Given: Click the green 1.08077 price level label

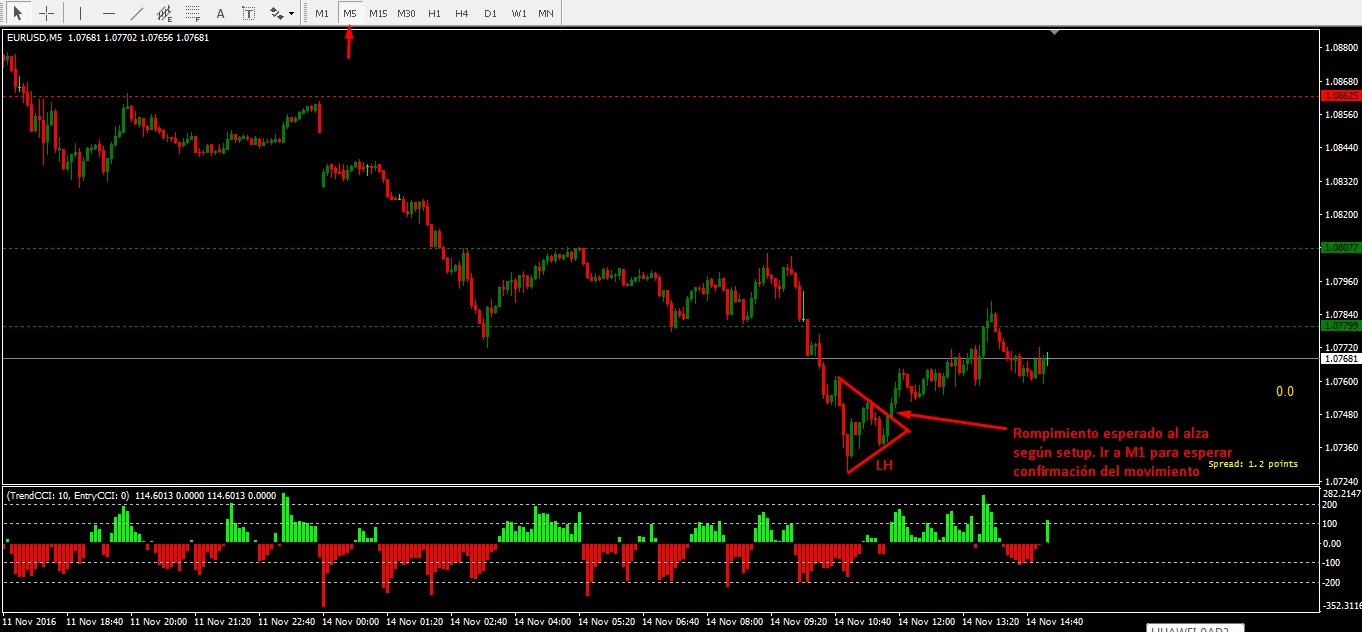Looking at the screenshot, I should click(x=1340, y=247).
